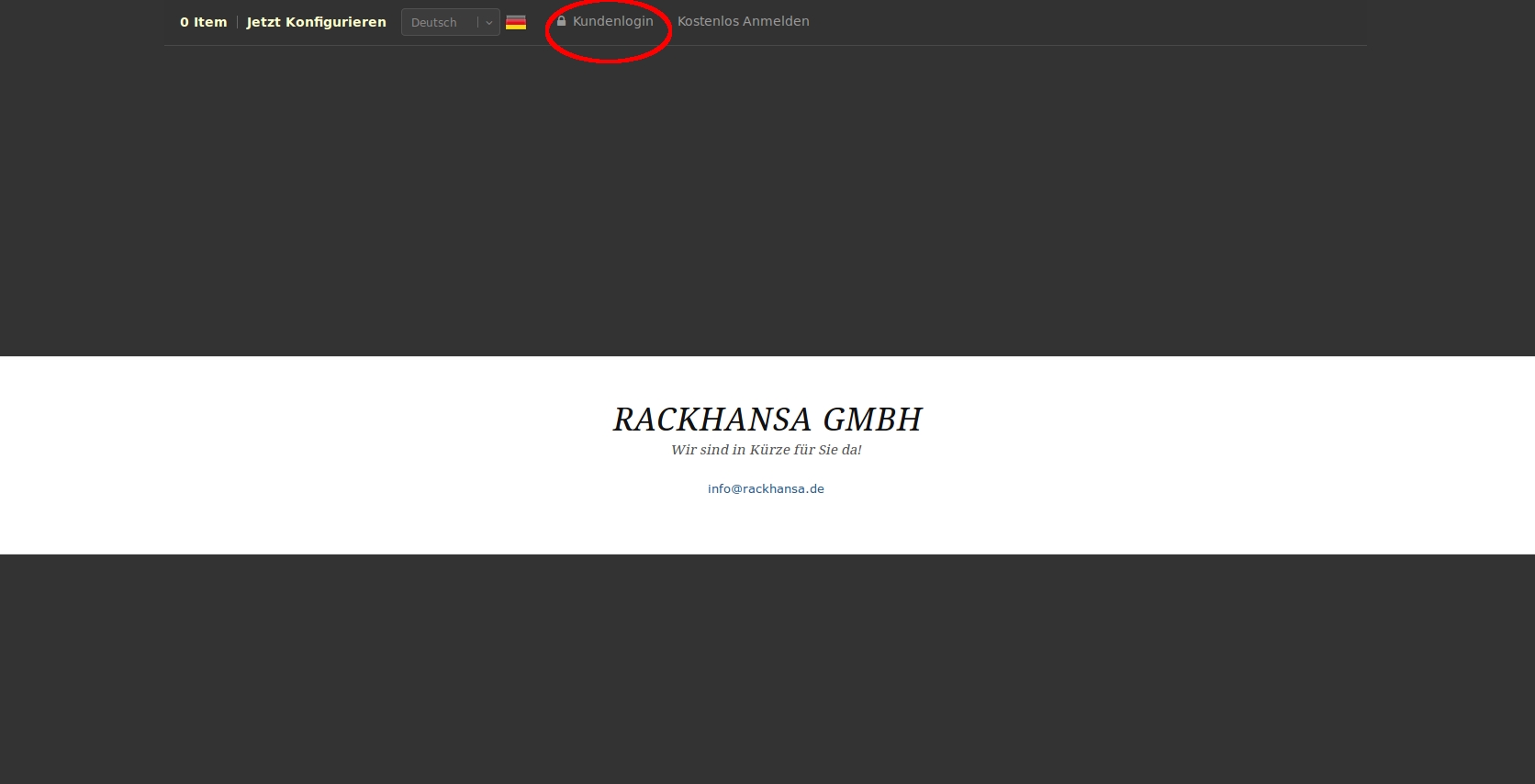Click Jetzt Konfigurieren link
1535x784 pixels.
tap(316, 22)
